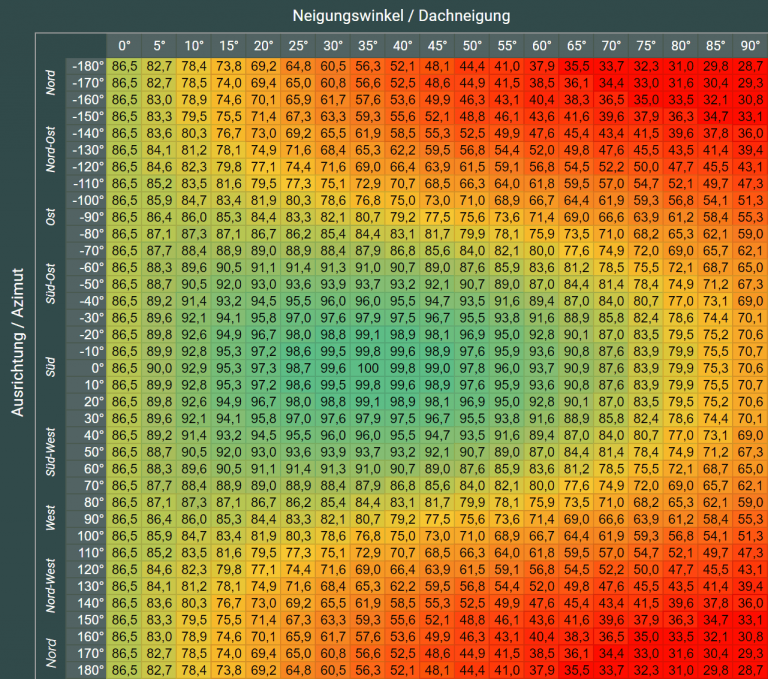Select '55,3' in the -90° row

pyautogui.click(x=750, y=218)
